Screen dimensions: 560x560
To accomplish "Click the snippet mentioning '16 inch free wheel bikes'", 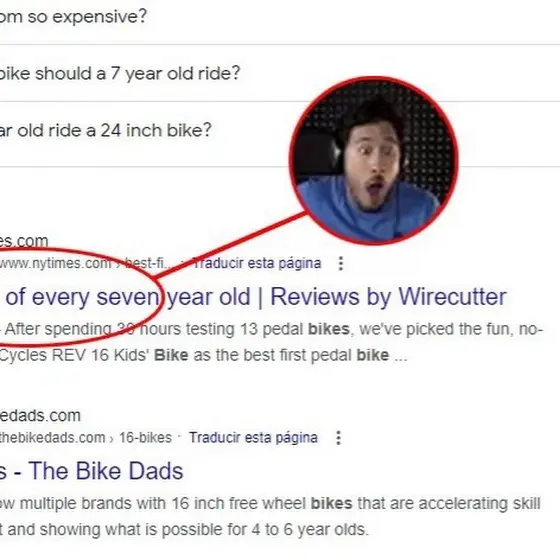I will tap(270, 504).
